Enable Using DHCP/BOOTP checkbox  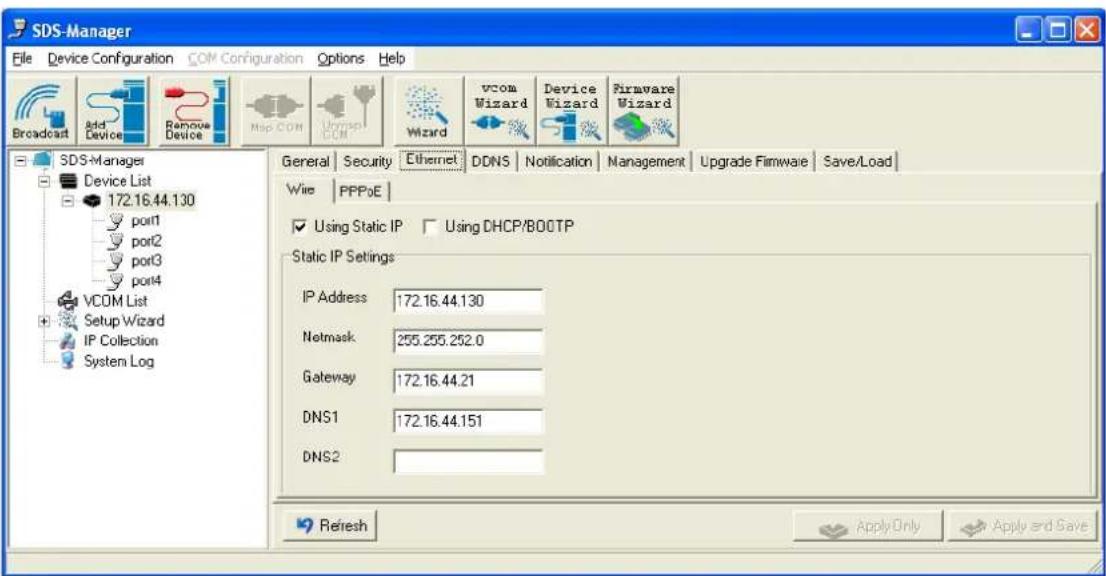pyautogui.click(x=430, y=226)
